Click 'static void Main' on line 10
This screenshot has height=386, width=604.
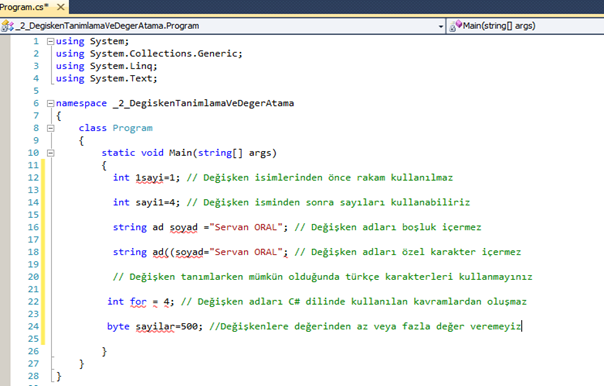146,153
